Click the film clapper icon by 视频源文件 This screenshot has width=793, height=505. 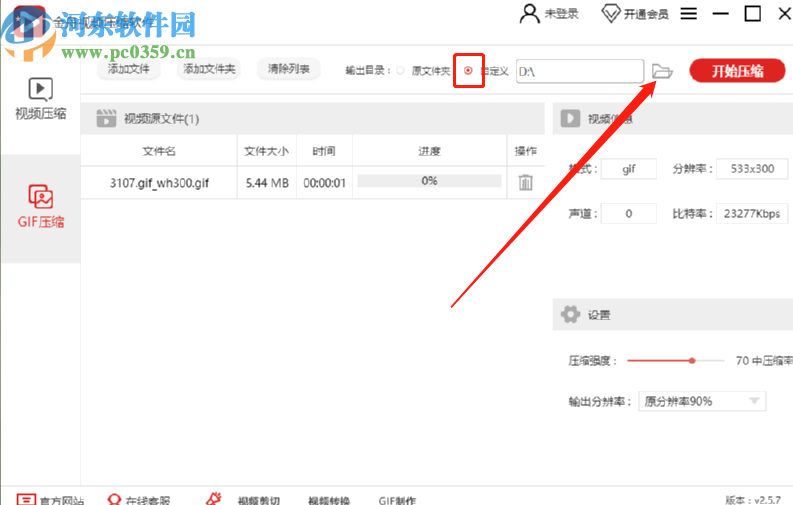[106, 118]
